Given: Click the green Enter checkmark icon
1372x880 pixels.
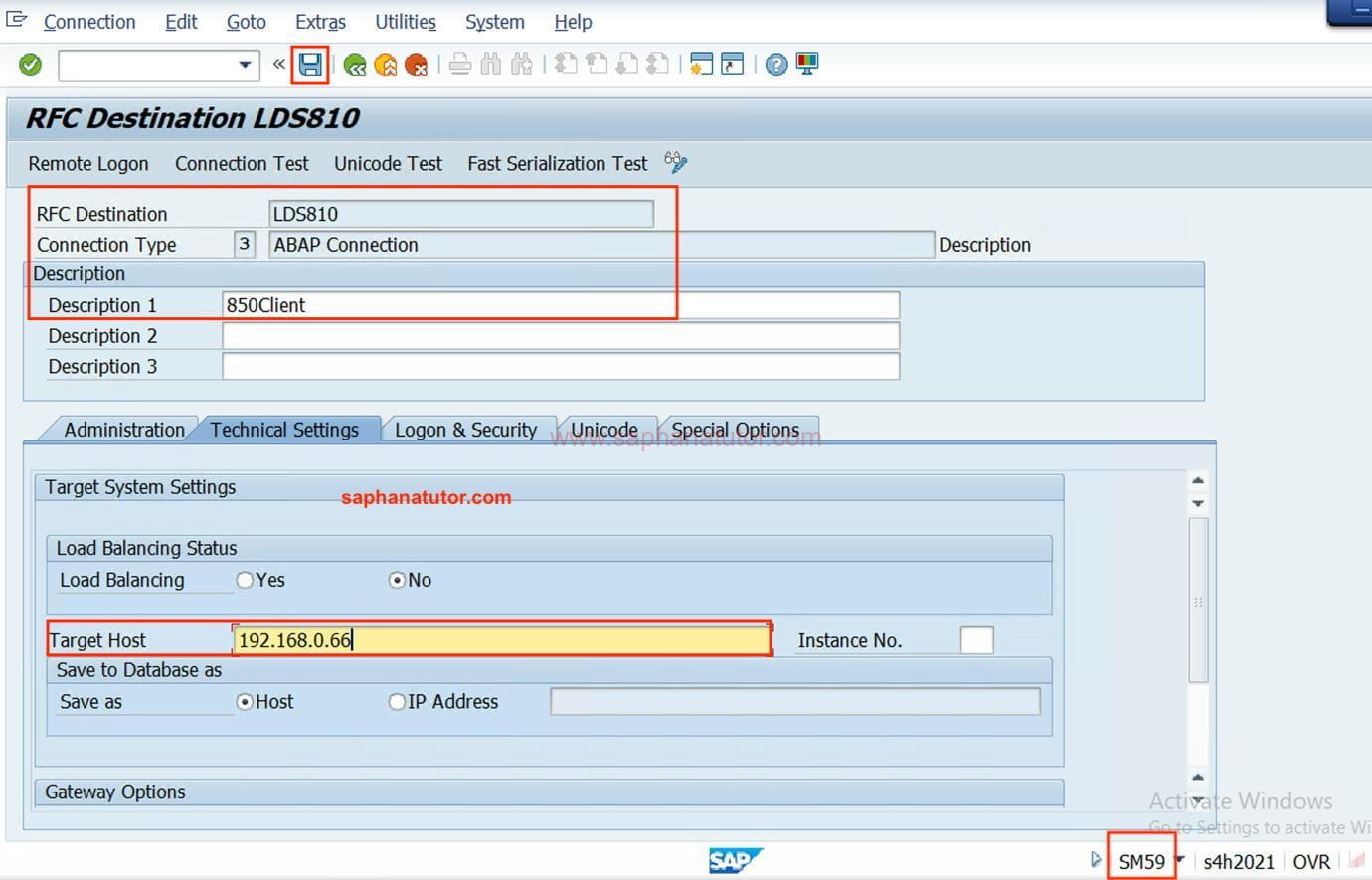Looking at the screenshot, I should pos(31,66).
